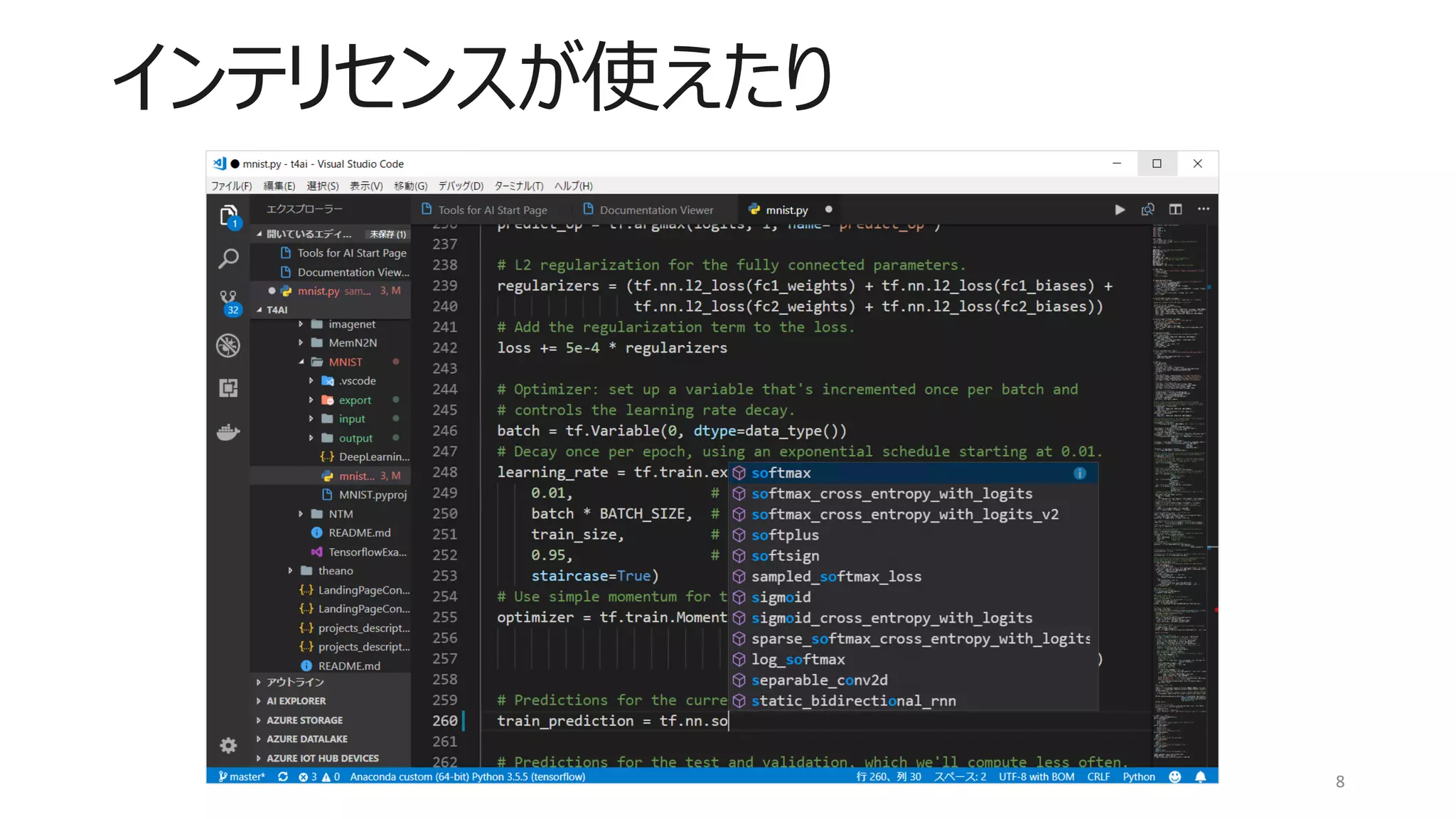Open errors and warnings counter in status bar
Viewport: 1456px width, 819px height.
click(x=319, y=776)
